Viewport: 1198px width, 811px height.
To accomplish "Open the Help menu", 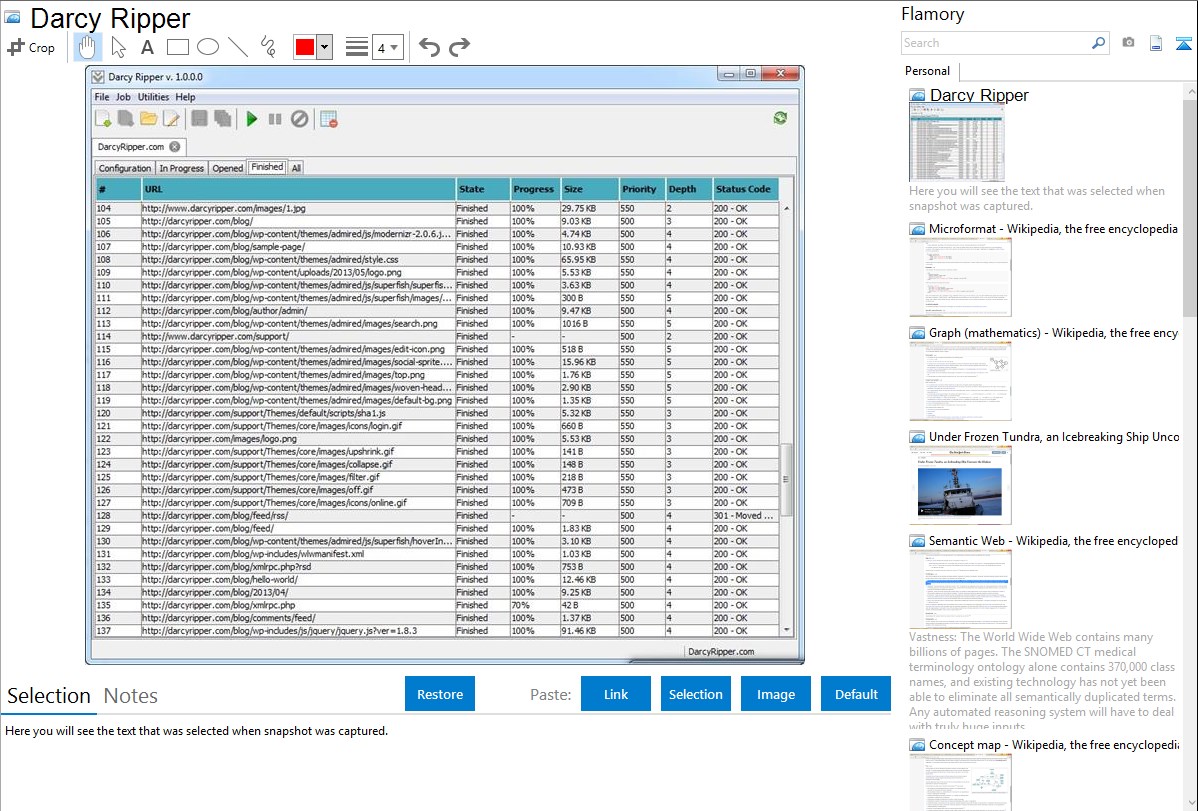I will 185,97.
